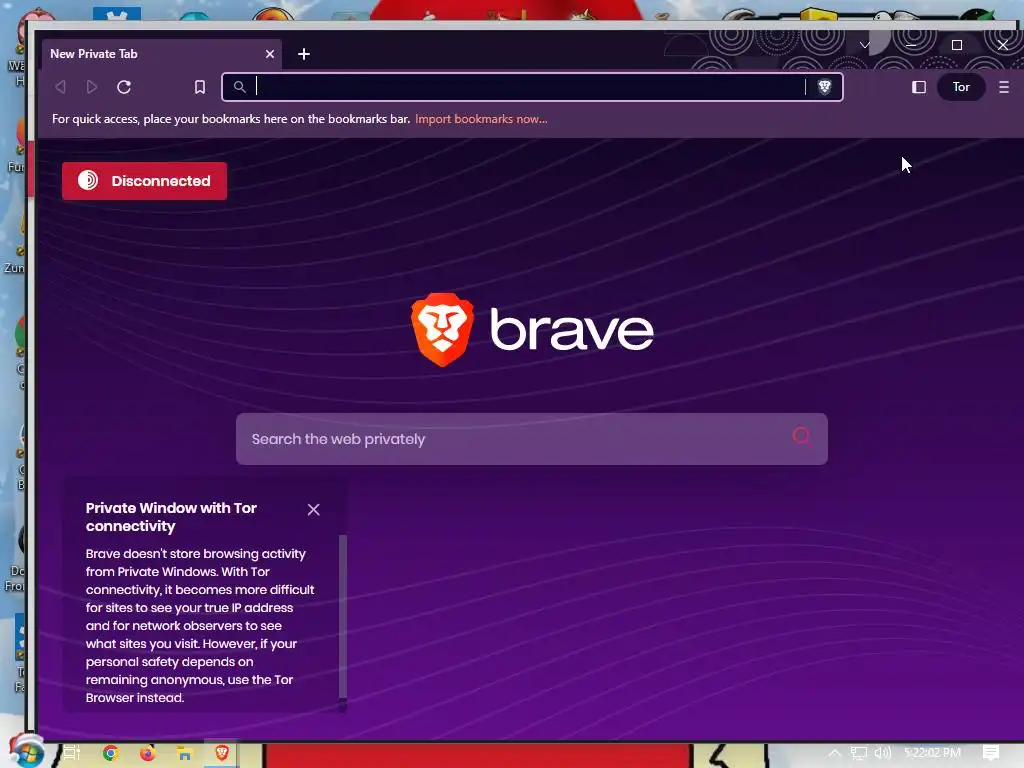The height and width of the screenshot is (768, 1024).
Task: Click the Brave lion logo
Action: (x=442, y=330)
